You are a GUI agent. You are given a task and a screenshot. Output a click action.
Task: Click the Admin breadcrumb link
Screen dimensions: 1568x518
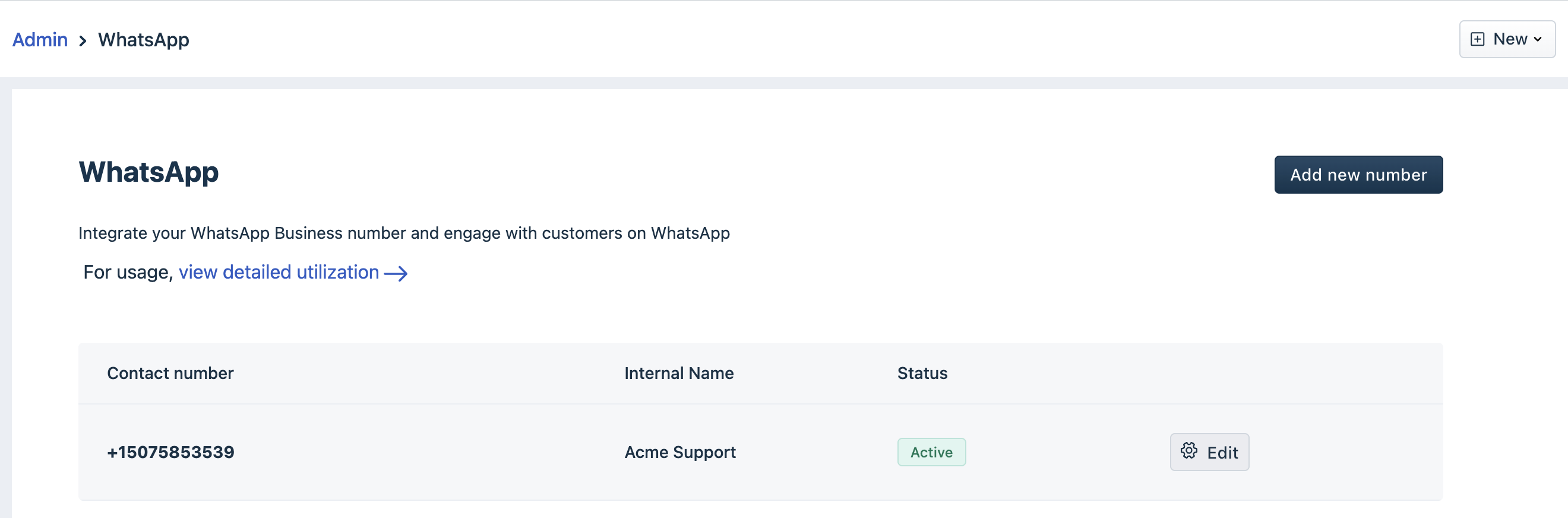[x=40, y=40]
